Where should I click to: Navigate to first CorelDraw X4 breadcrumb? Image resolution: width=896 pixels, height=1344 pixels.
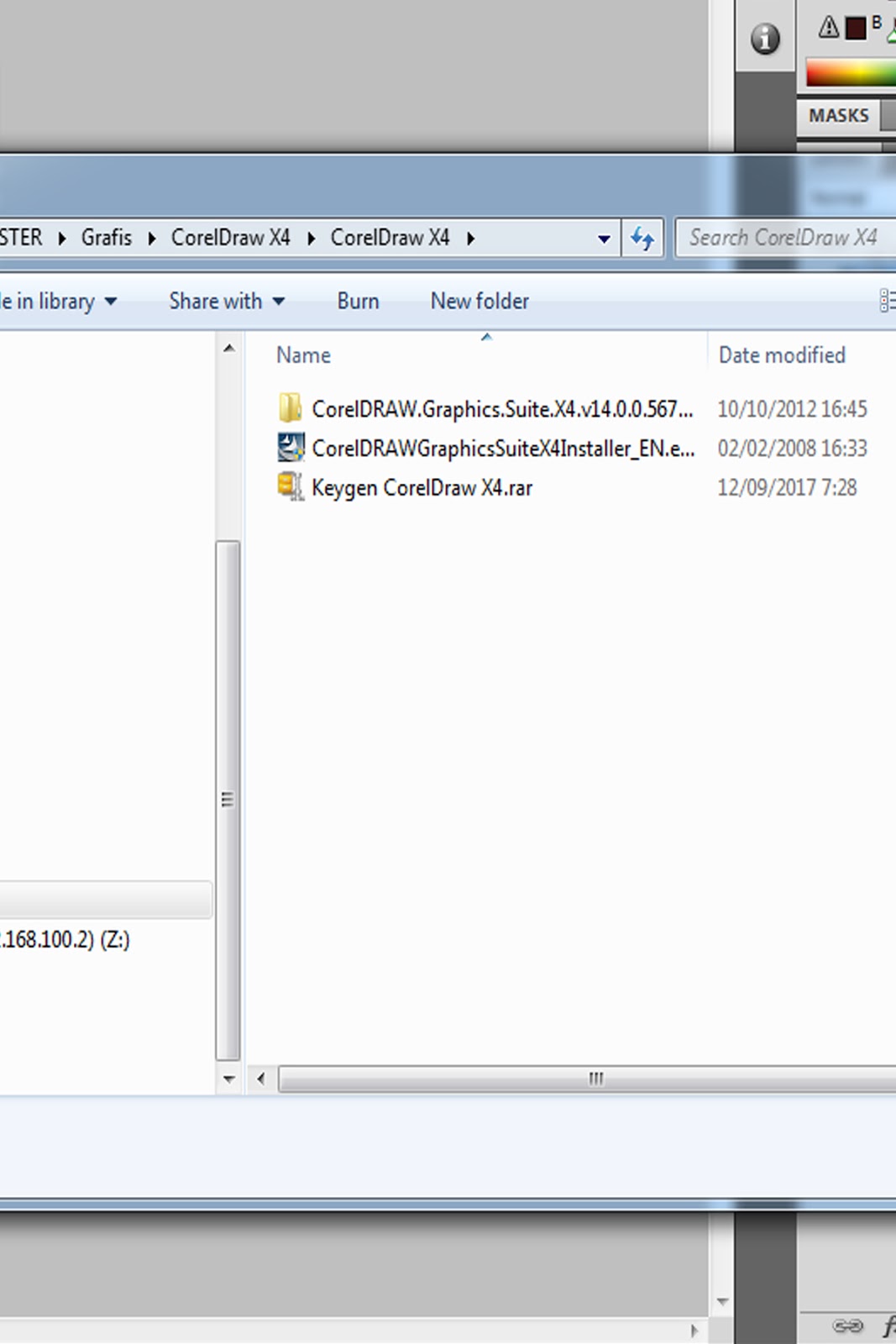230,238
